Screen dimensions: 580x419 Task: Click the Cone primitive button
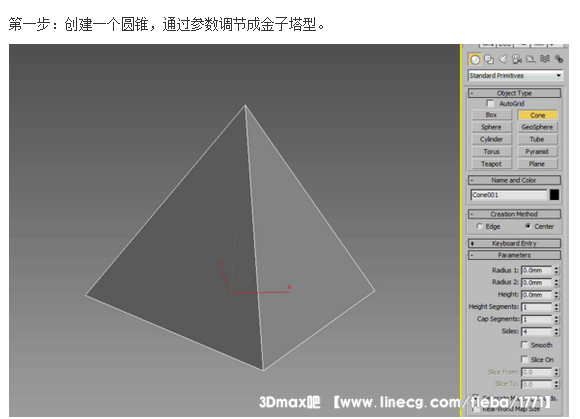pyautogui.click(x=537, y=115)
